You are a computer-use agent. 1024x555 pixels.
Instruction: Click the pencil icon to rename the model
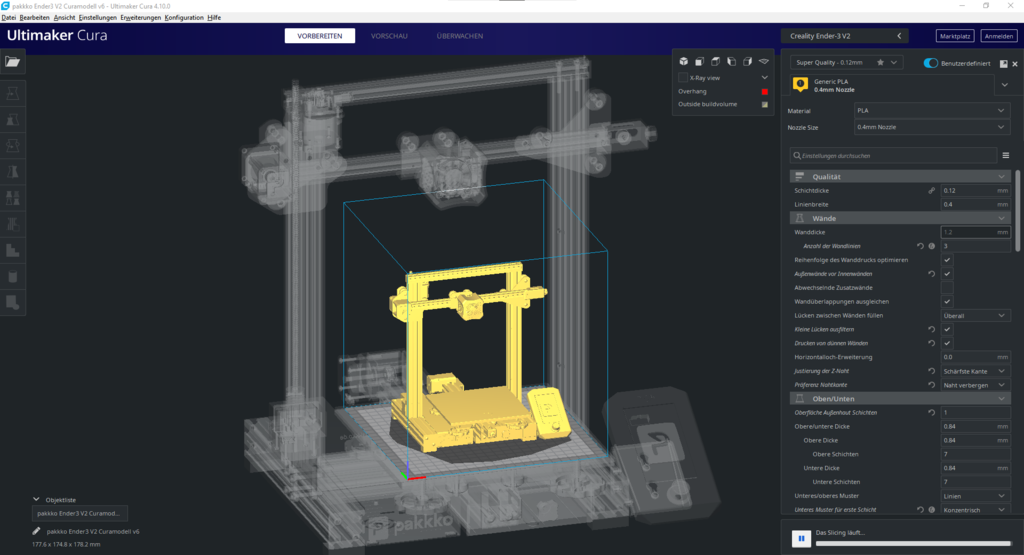point(37,531)
